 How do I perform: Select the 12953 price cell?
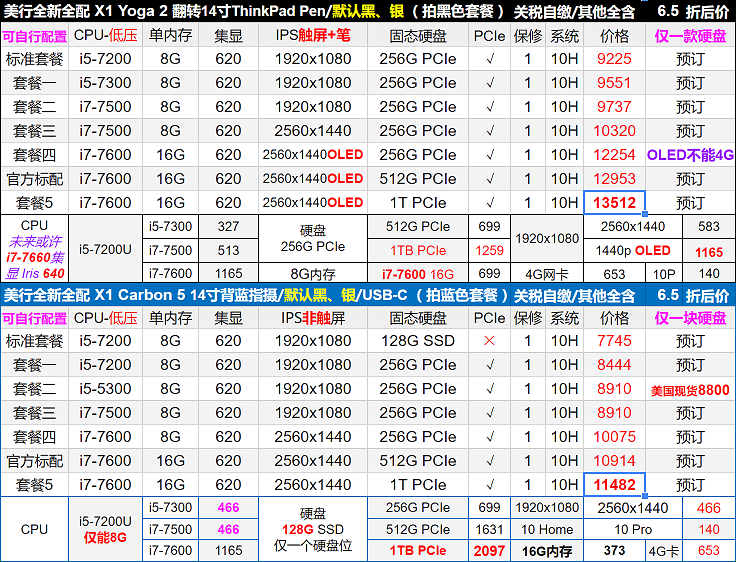[614, 178]
